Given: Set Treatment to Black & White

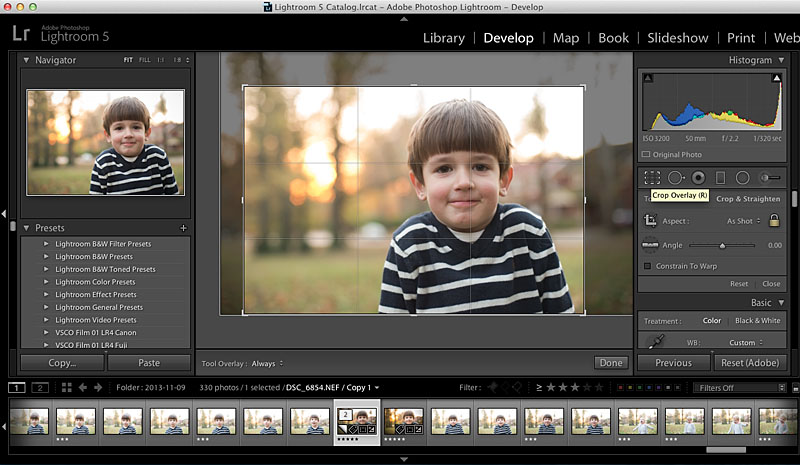Looking at the screenshot, I should [758, 321].
